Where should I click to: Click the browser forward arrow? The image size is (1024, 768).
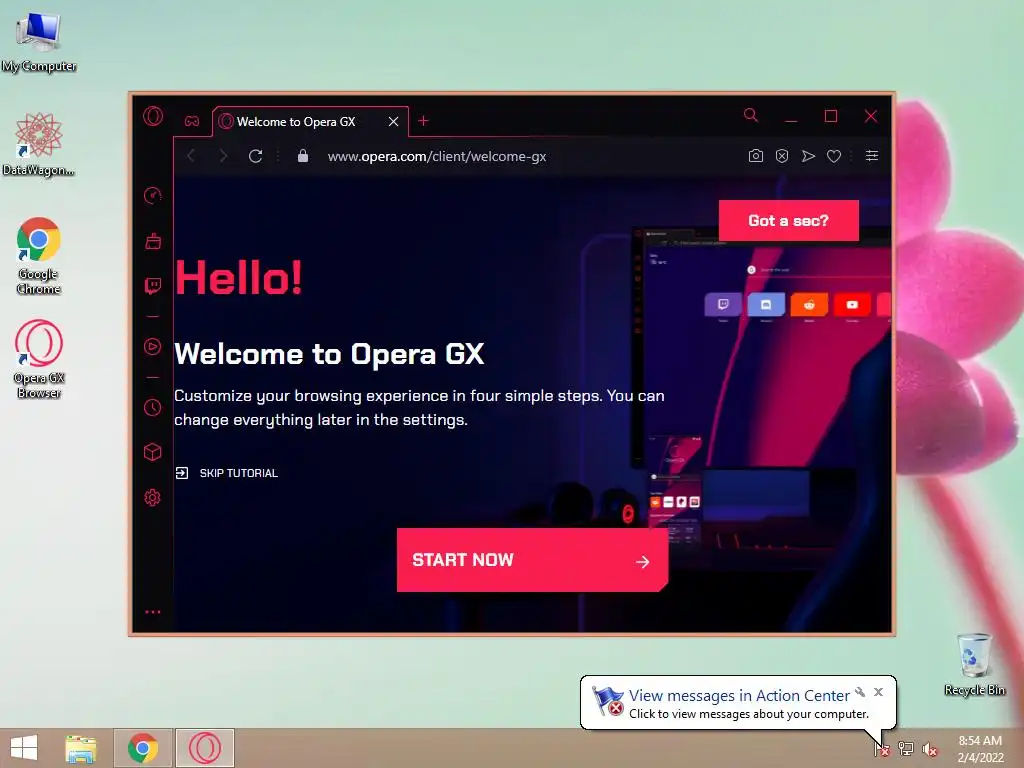(223, 156)
